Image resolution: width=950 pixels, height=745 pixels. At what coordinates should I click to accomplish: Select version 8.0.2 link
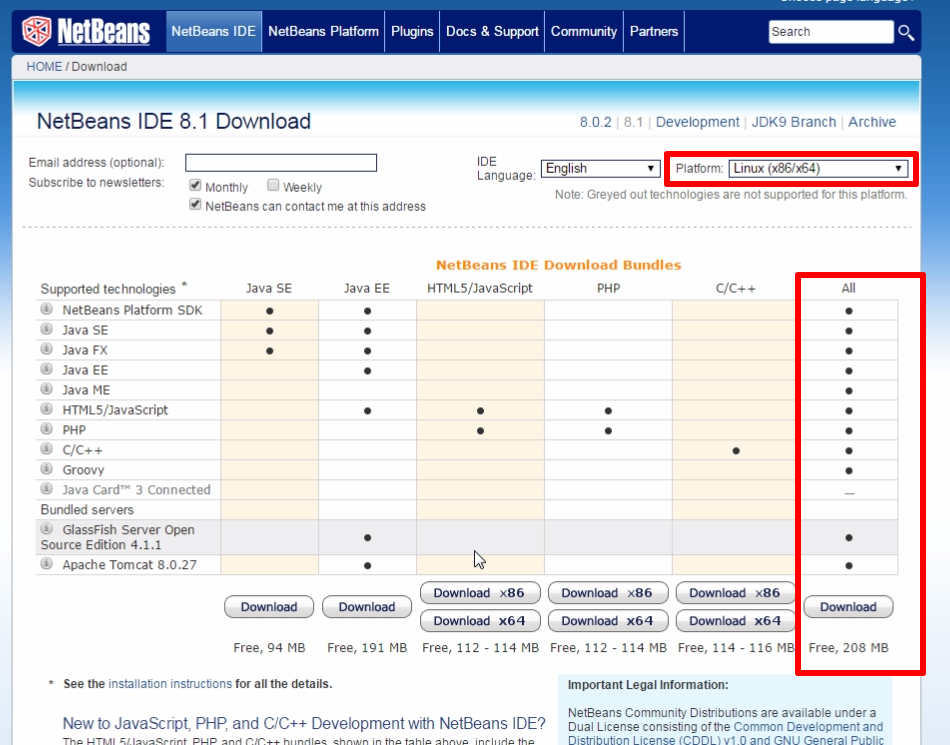point(596,122)
